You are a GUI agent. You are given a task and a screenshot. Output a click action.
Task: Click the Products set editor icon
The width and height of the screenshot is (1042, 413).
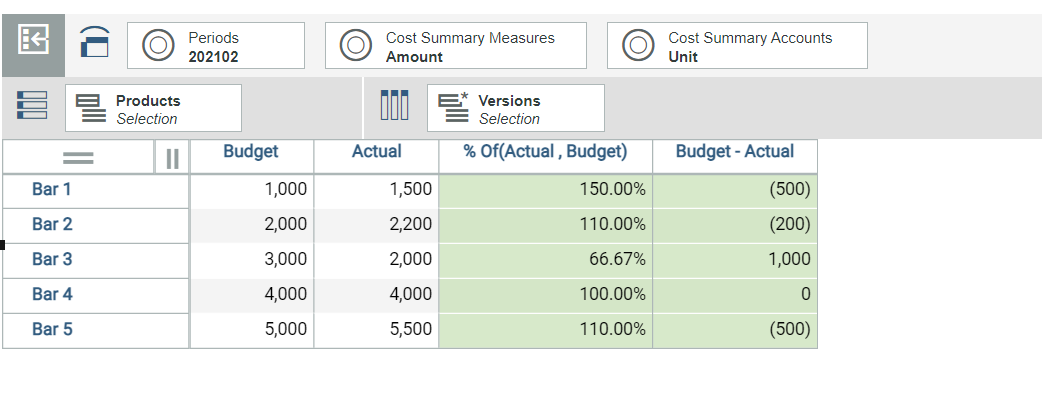tap(90, 108)
